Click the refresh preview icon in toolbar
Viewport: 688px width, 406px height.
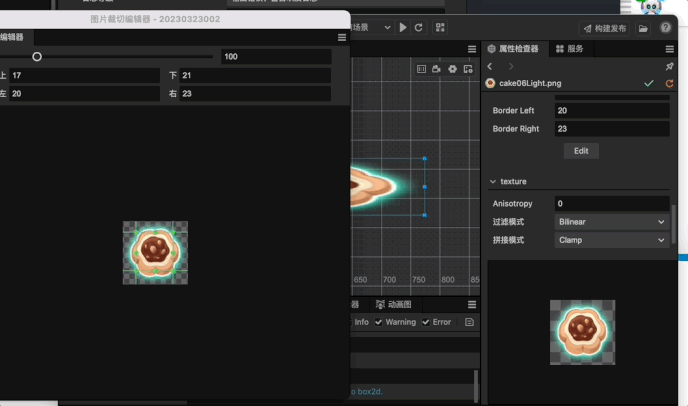[x=419, y=28]
